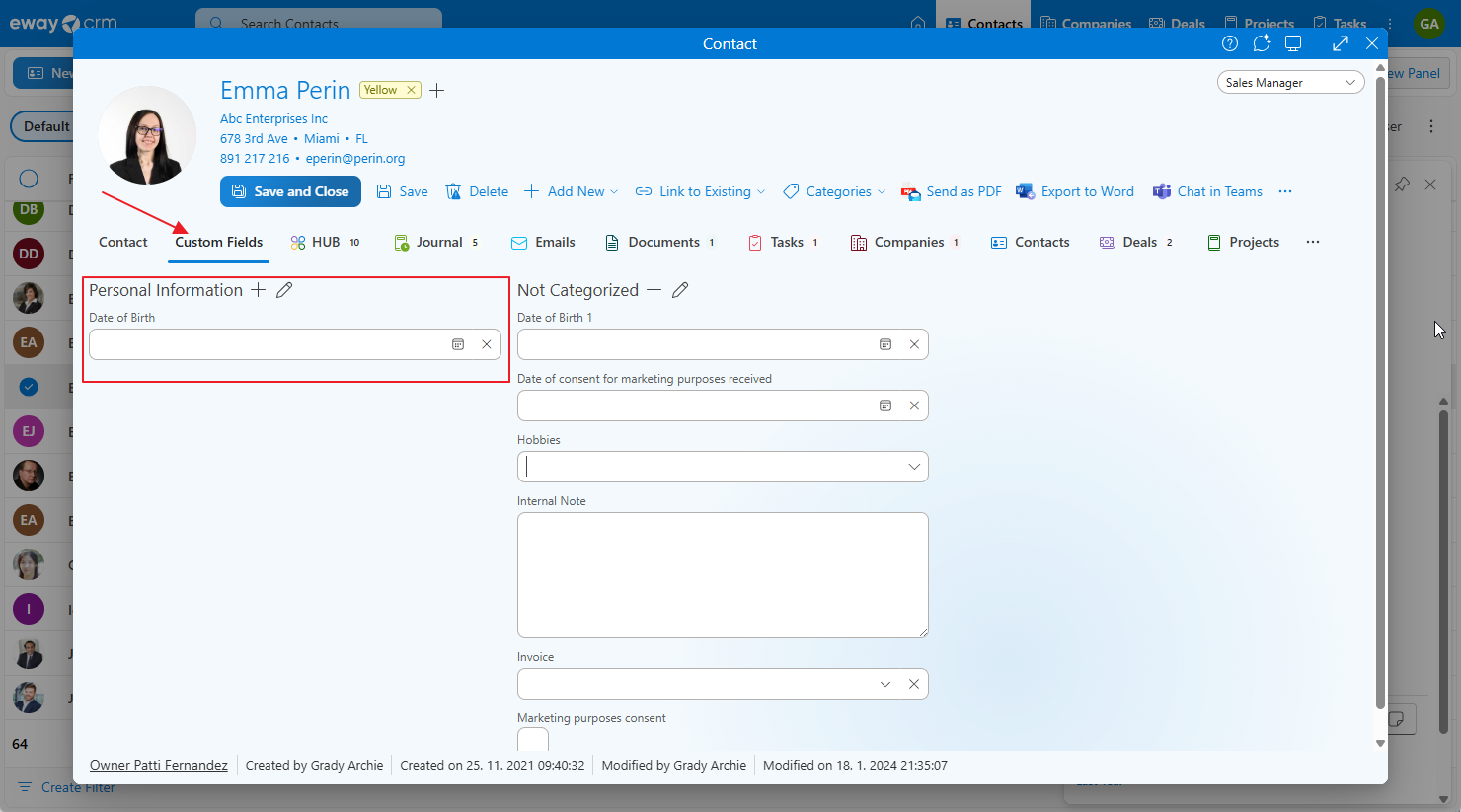Open the Documents tab
The image size is (1461, 812).
(x=658, y=243)
